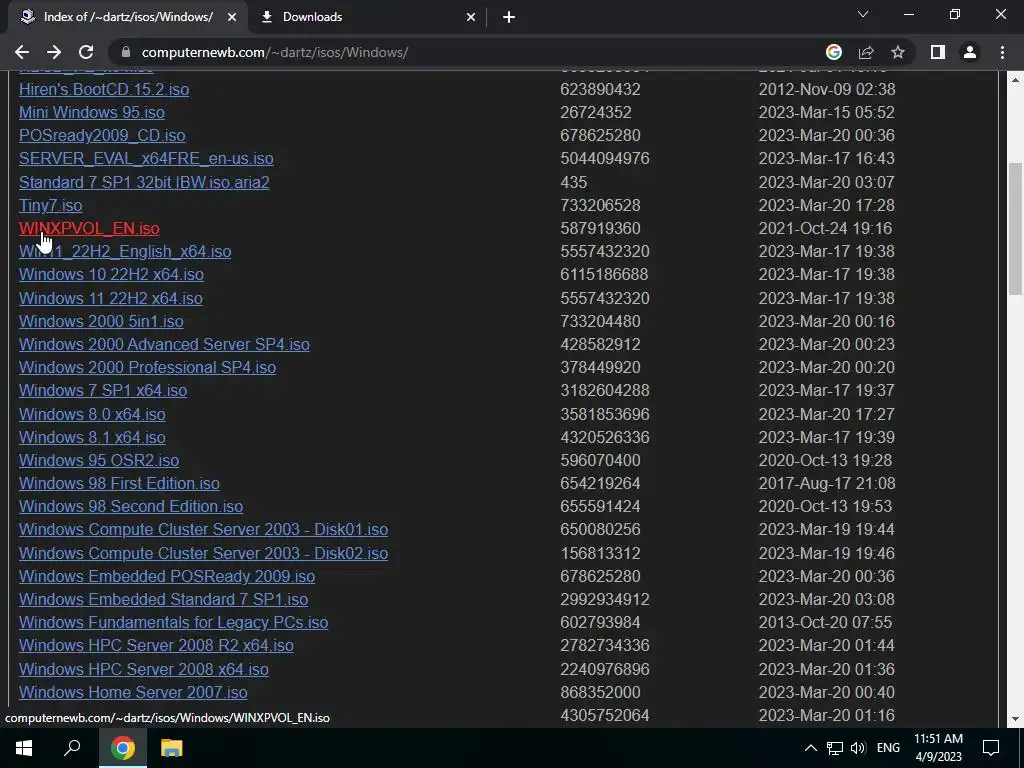Open Windows 95 OSR2.iso link
This screenshot has width=1024, height=768.
(x=99, y=460)
